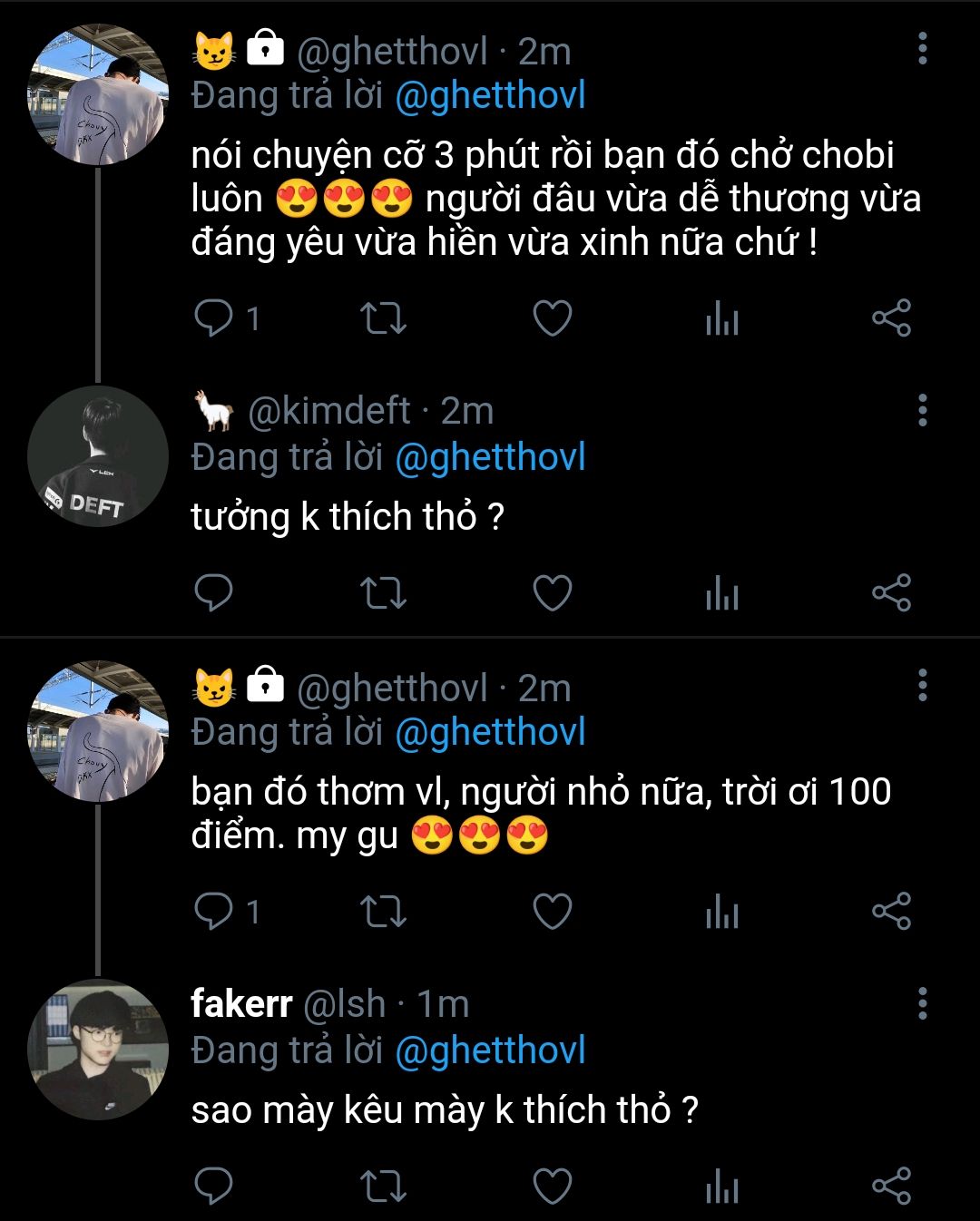The image size is (980, 1221).
Task: Retweet the "100 điểm" tweet
Action: [383, 912]
